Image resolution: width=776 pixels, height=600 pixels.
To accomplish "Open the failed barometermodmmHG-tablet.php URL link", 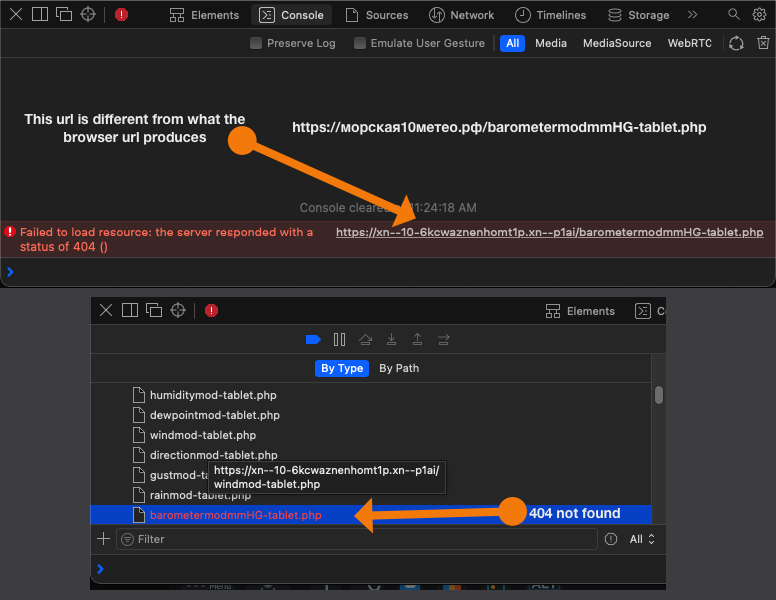I will tap(549, 232).
